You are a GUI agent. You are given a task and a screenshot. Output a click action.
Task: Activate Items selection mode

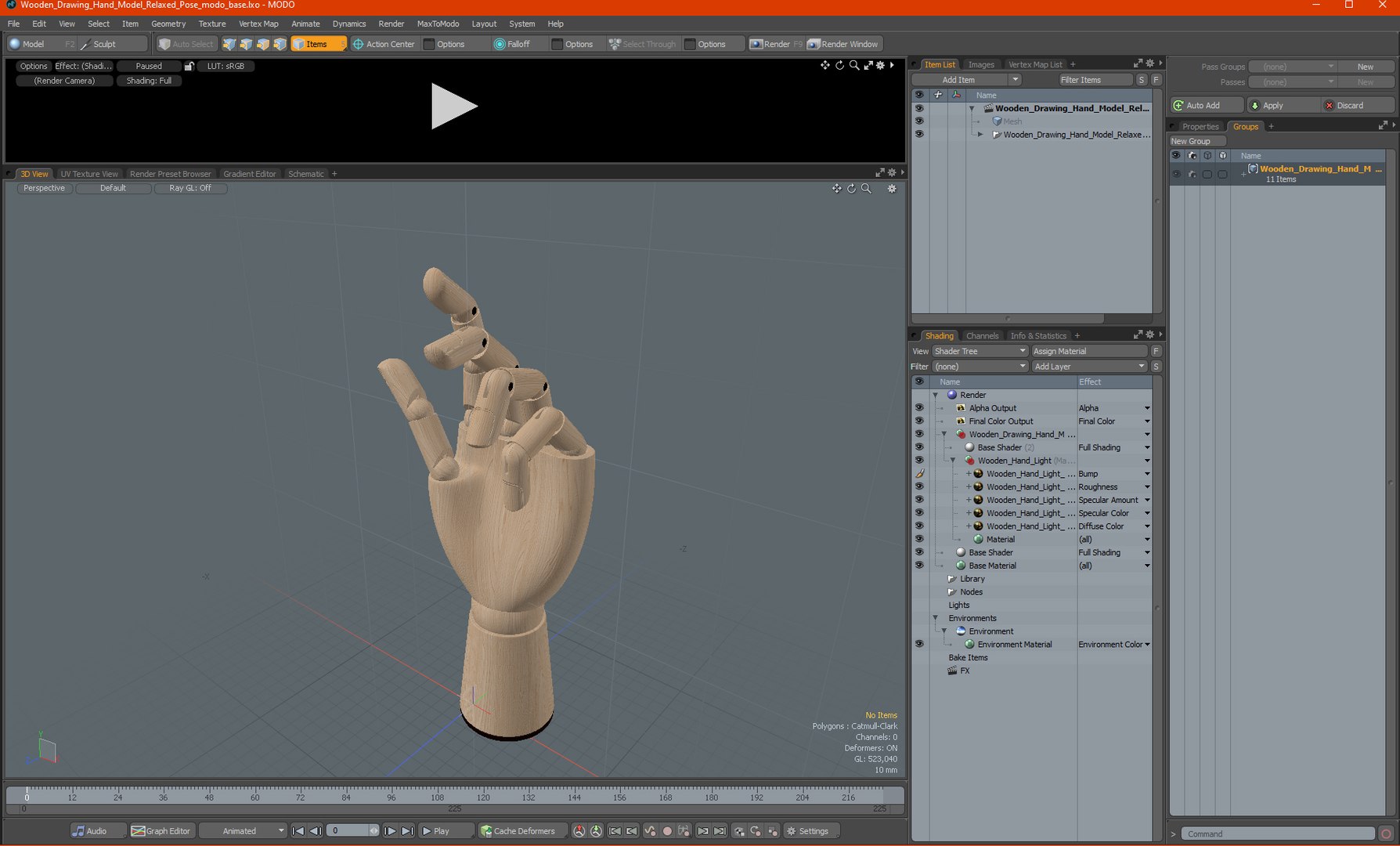318,44
